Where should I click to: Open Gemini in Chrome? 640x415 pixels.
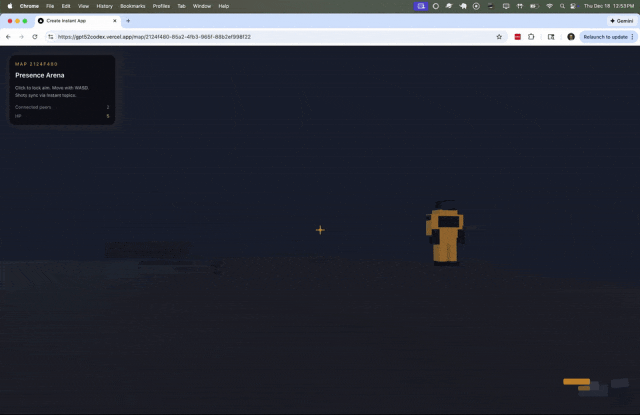[x=622, y=21]
